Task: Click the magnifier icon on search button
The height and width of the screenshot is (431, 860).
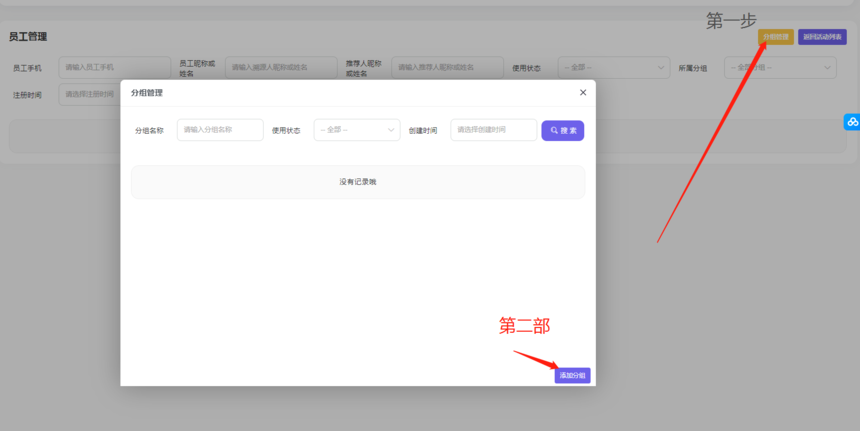Action: pyautogui.click(x=555, y=131)
